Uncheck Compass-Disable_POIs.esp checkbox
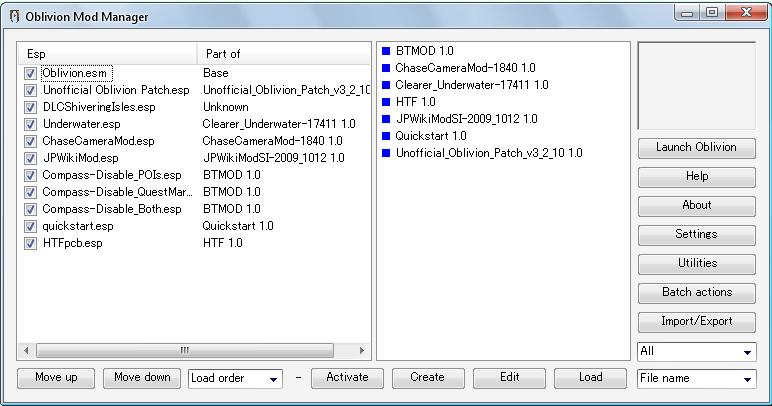The width and height of the screenshot is (772, 406). 31,175
